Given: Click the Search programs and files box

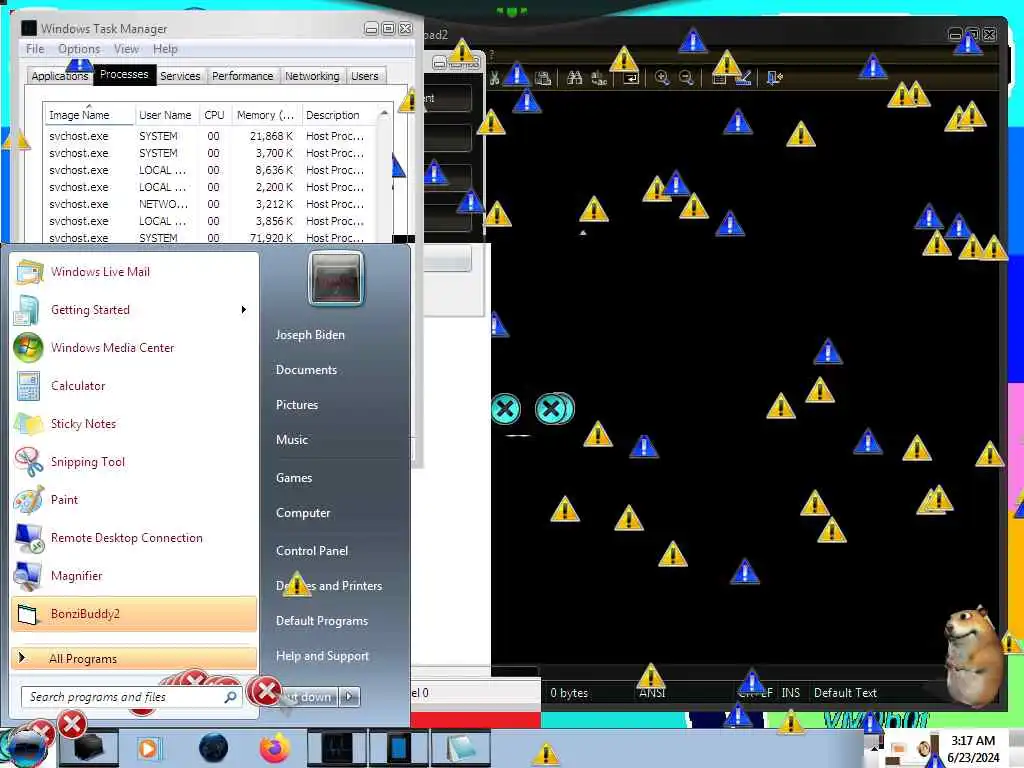Looking at the screenshot, I should (131, 697).
